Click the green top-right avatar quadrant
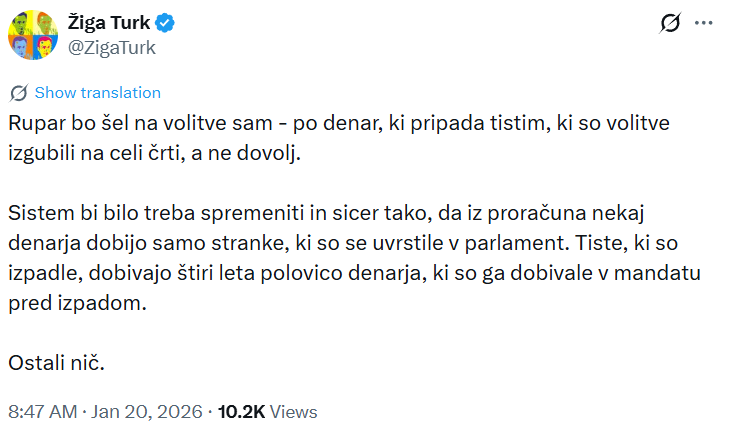The image size is (734, 435). coord(45,22)
